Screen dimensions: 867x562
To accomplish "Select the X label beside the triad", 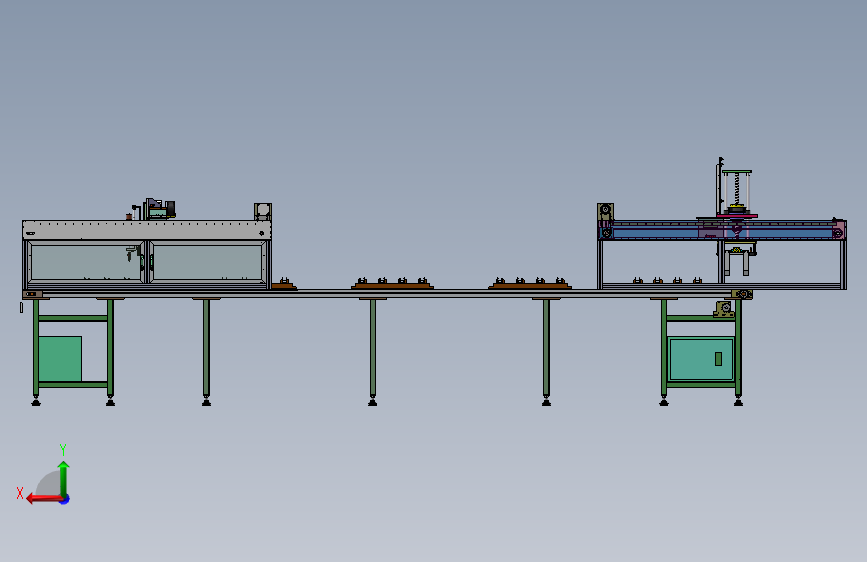I will [20, 493].
